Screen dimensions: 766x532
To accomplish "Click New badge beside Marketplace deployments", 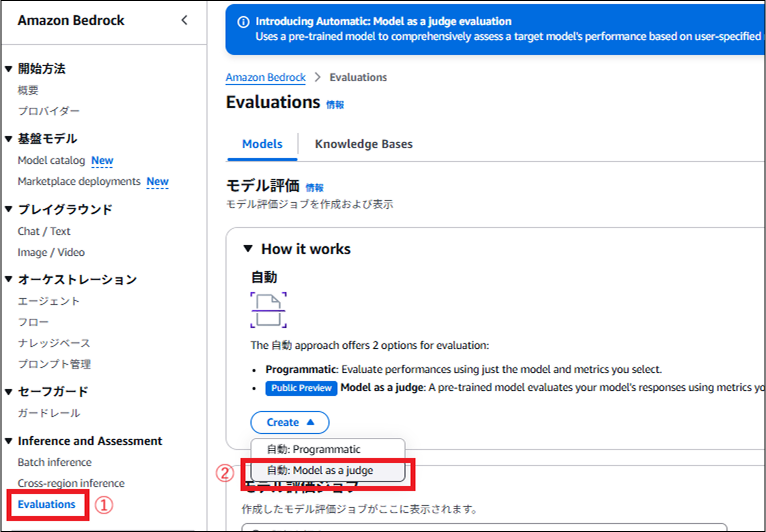I will 157,181.
